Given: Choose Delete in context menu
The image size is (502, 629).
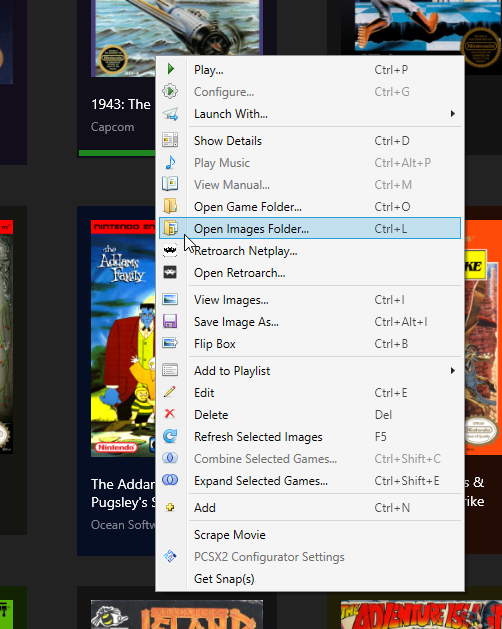Looking at the screenshot, I should coord(310,414).
